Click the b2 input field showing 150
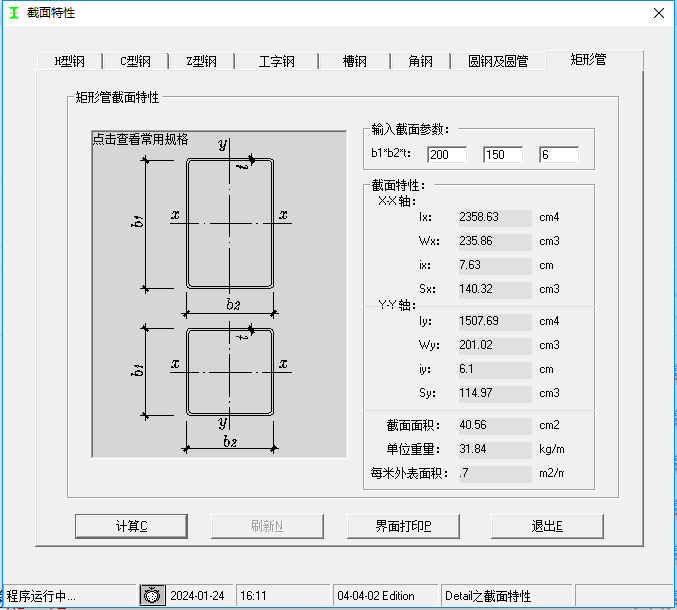This screenshot has width=677, height=610. coord(503,155)
